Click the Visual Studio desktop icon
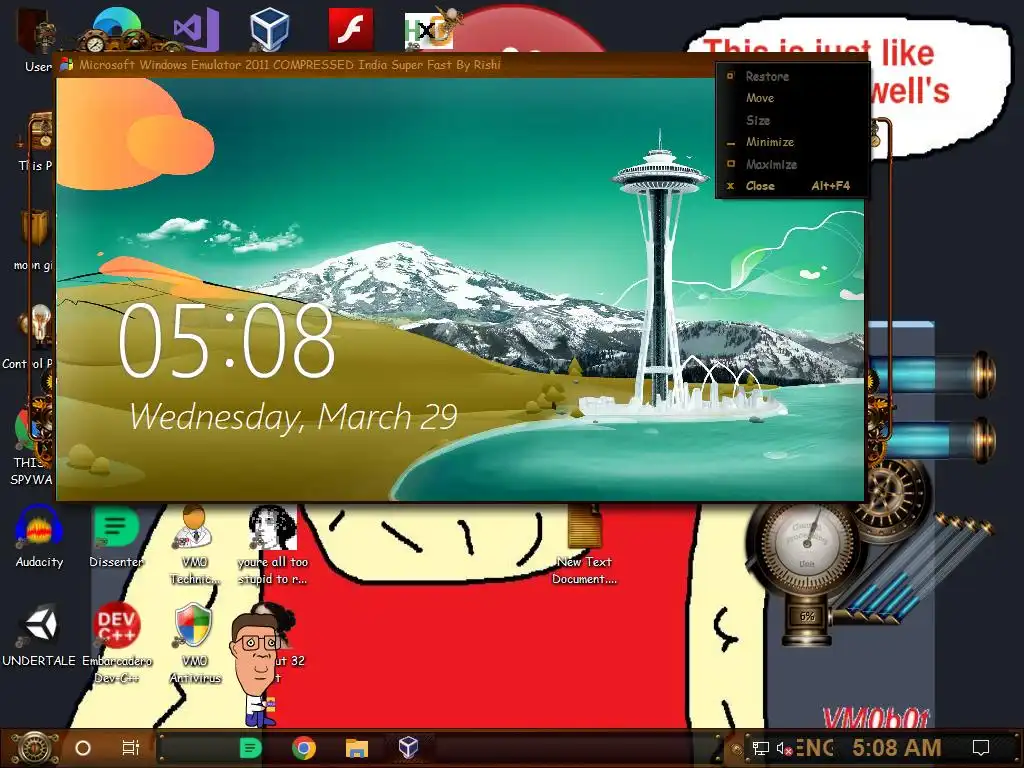The height and width of the screenshot is (768, 1024). 196,30
